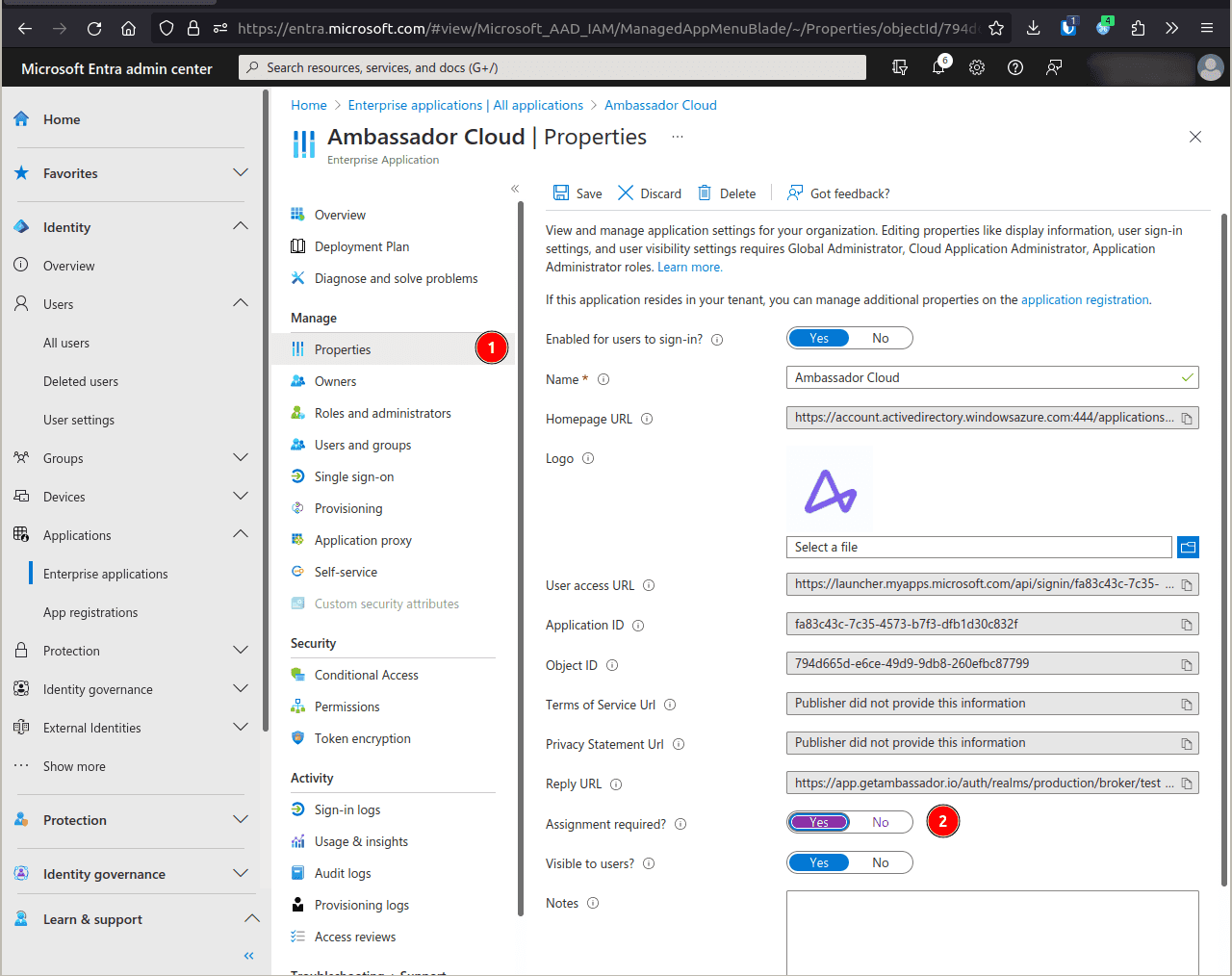Set Visible to users to No

[881, 862]
